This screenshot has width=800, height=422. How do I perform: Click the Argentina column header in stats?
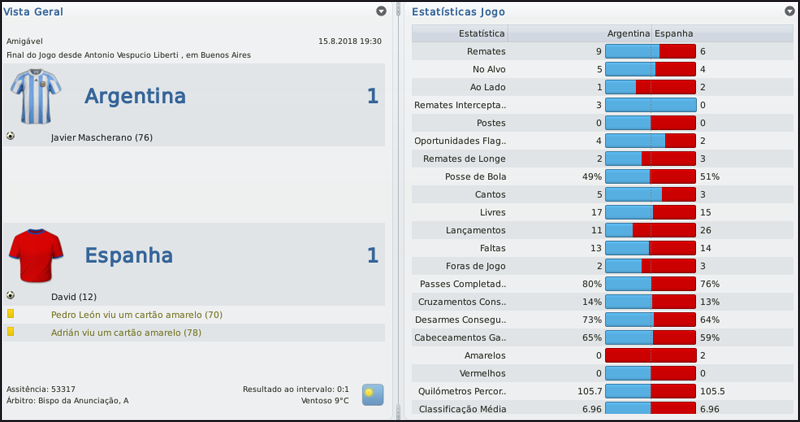(628, 33)
